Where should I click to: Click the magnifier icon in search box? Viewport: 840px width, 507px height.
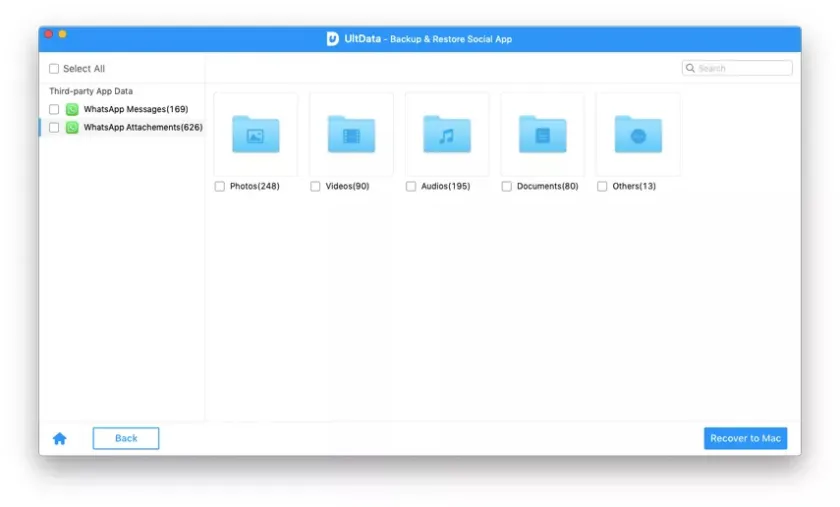[x=690, y=68]
